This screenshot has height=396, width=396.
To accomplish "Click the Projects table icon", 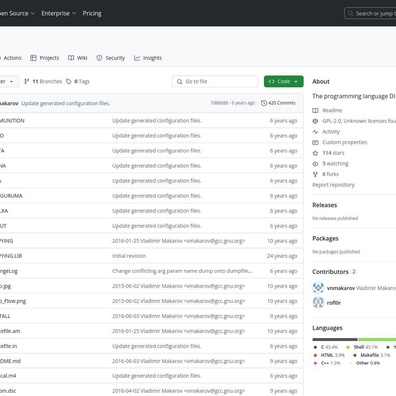I will point(33,58).
